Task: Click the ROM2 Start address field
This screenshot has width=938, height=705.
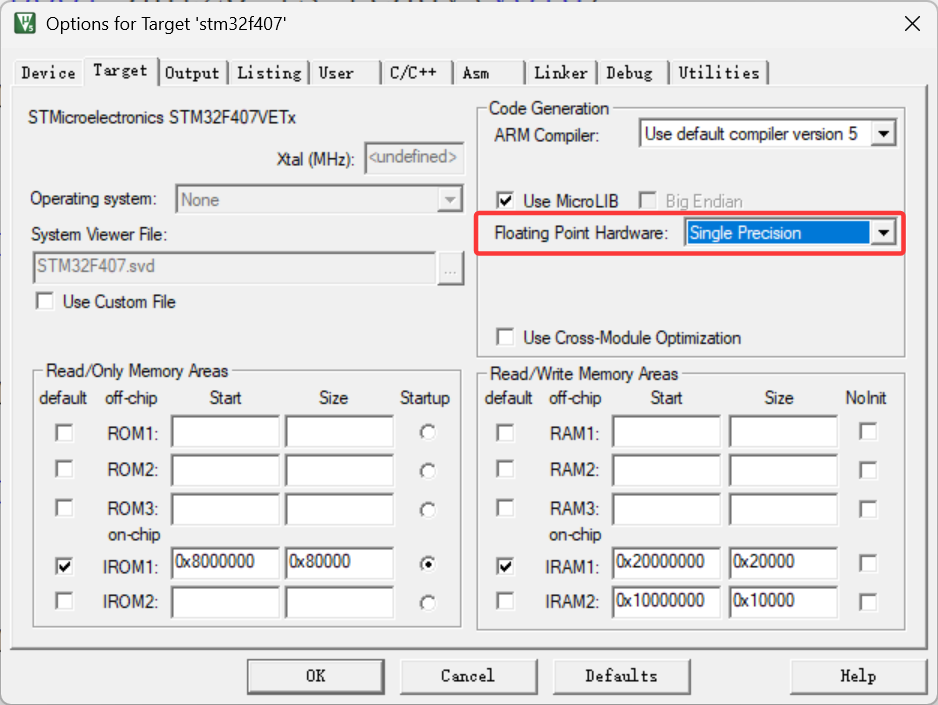Action: click(226, 470)
